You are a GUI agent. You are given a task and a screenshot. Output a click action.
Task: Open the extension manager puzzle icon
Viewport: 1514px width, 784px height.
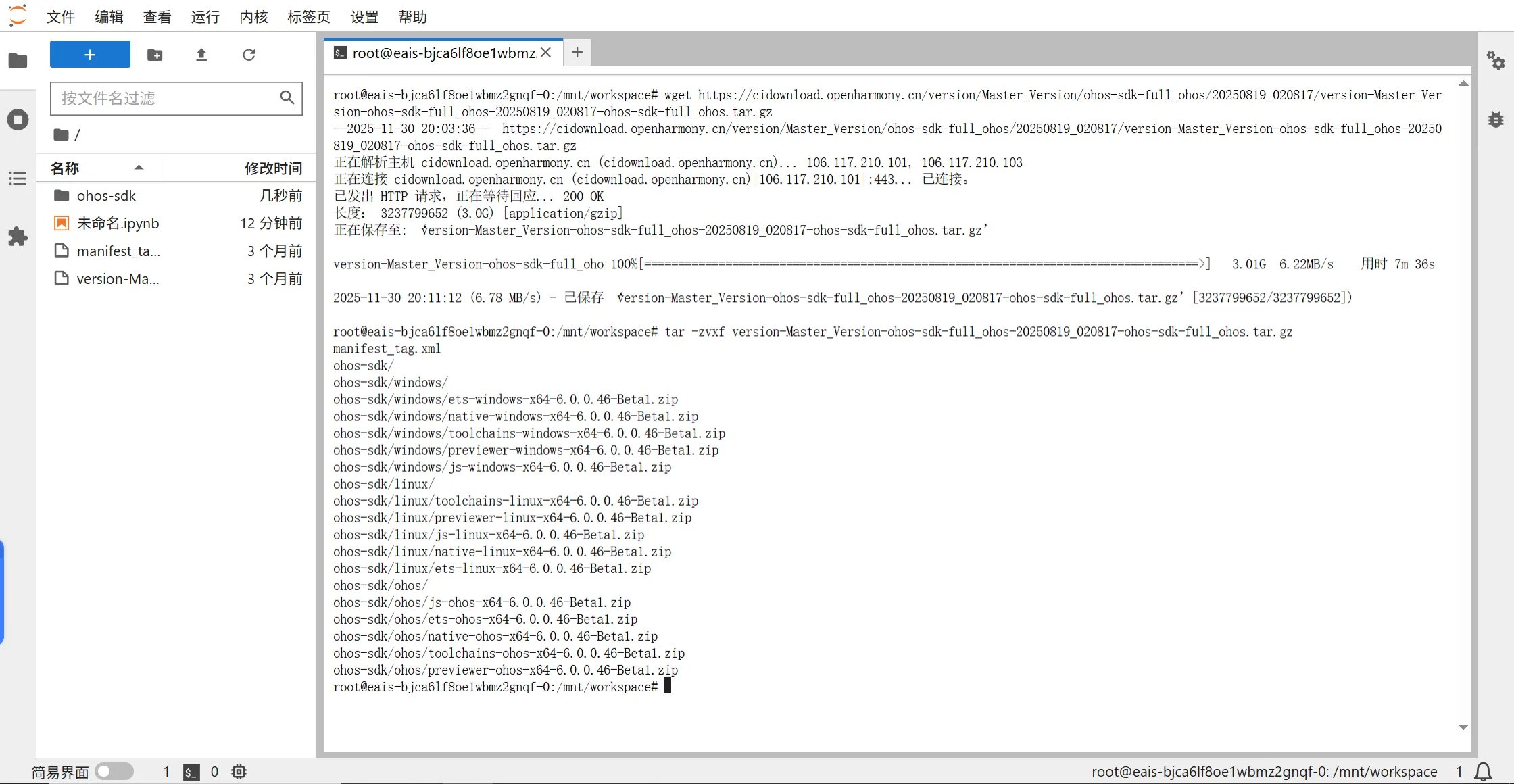coord(18,237)
